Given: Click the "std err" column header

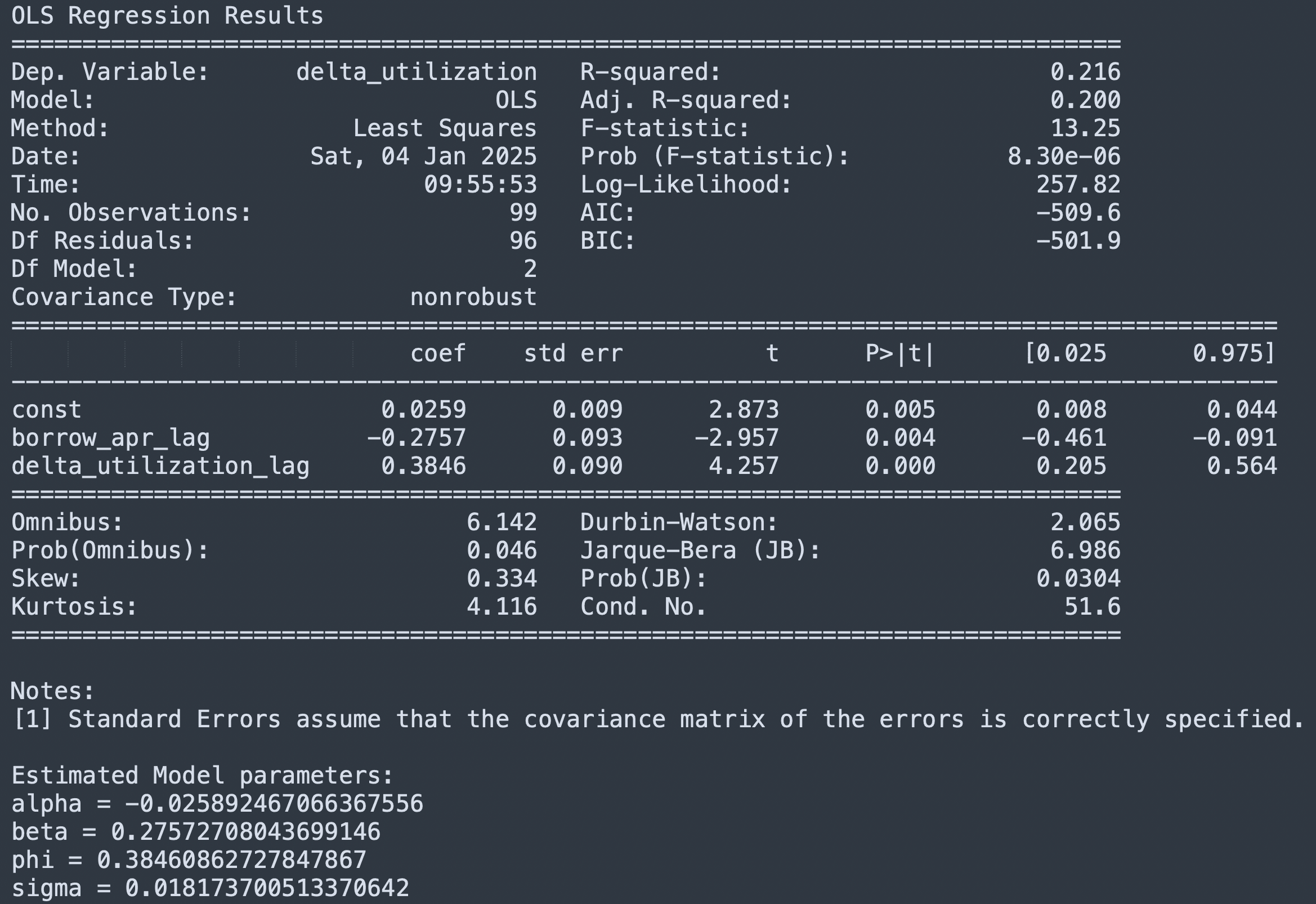Looking at the screenshot, I should click(x=573, y=353).
